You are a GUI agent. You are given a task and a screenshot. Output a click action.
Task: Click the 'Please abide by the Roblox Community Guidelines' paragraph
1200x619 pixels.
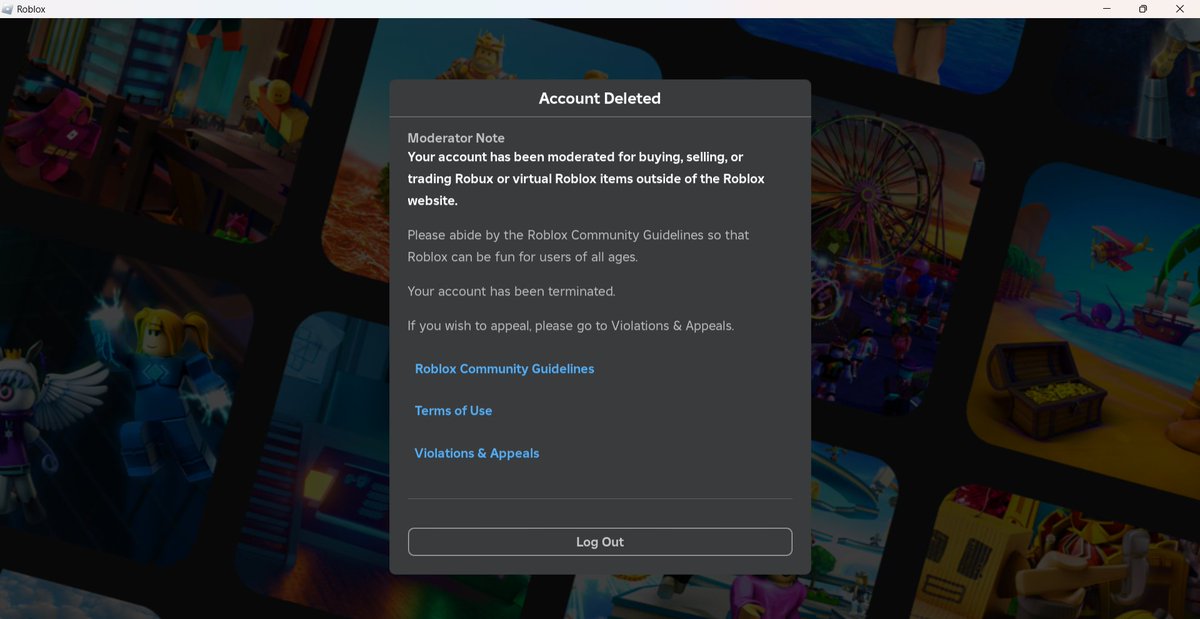[578, 246]
